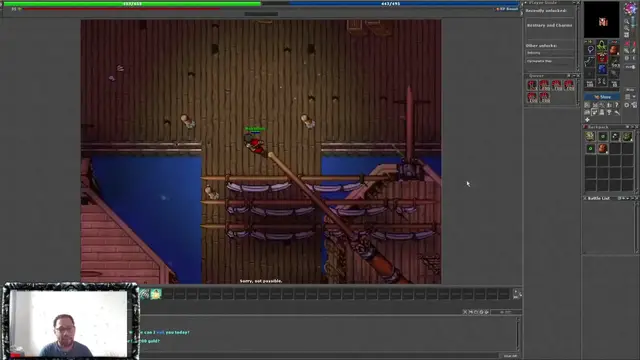Collapse the Battle List panel
Image resolution: width=640 pixels, height=360 pixels.
tap(632, 198)
